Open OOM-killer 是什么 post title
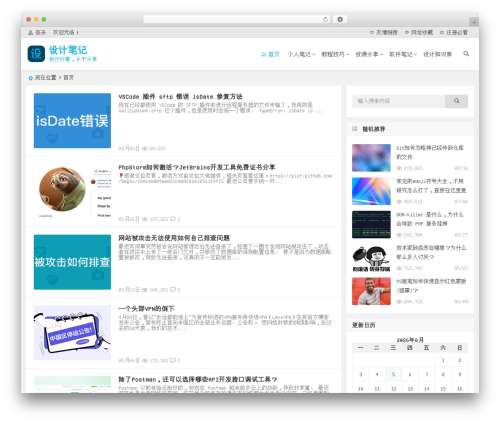This screenshot has width=500, height=423. (430, 219)
